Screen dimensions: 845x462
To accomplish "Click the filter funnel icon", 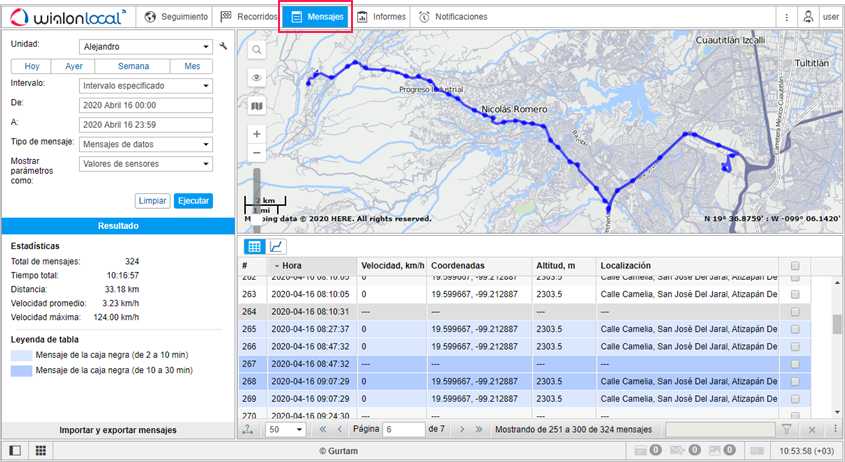I will point(787,429).
